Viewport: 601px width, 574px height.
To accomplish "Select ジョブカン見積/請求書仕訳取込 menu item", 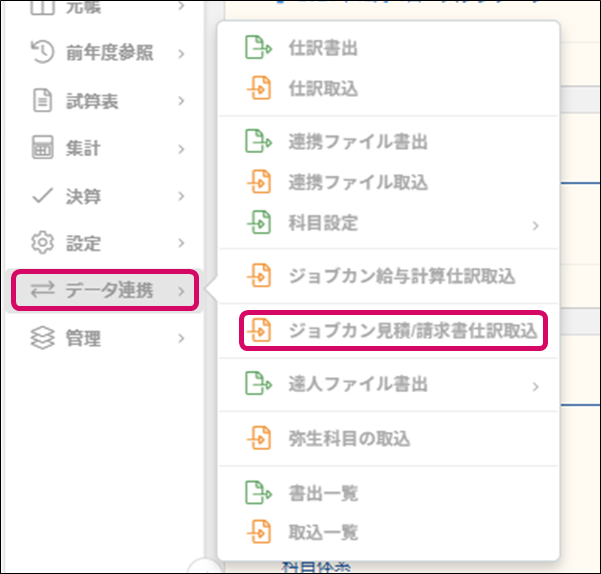I will [x=412, y=330].
